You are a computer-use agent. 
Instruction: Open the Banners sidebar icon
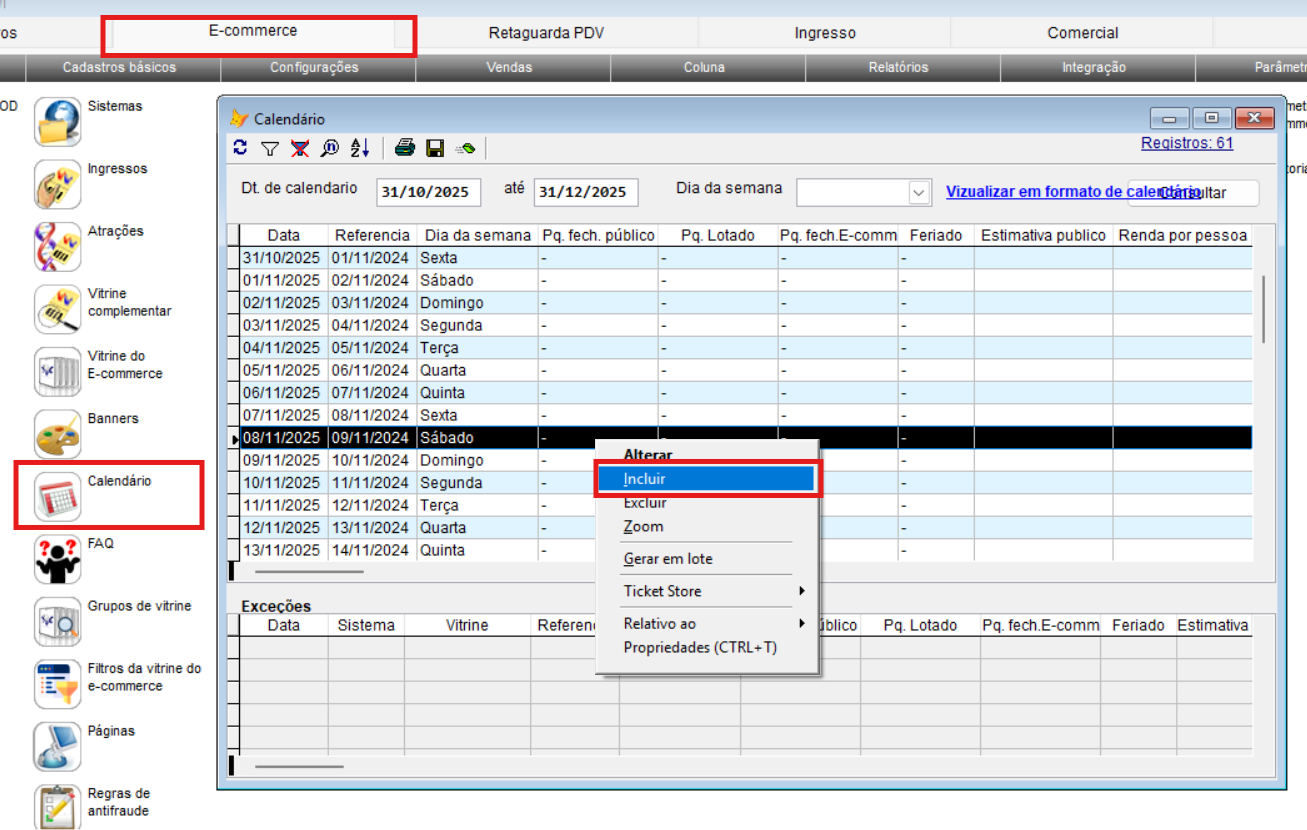[x=58, y=434]
